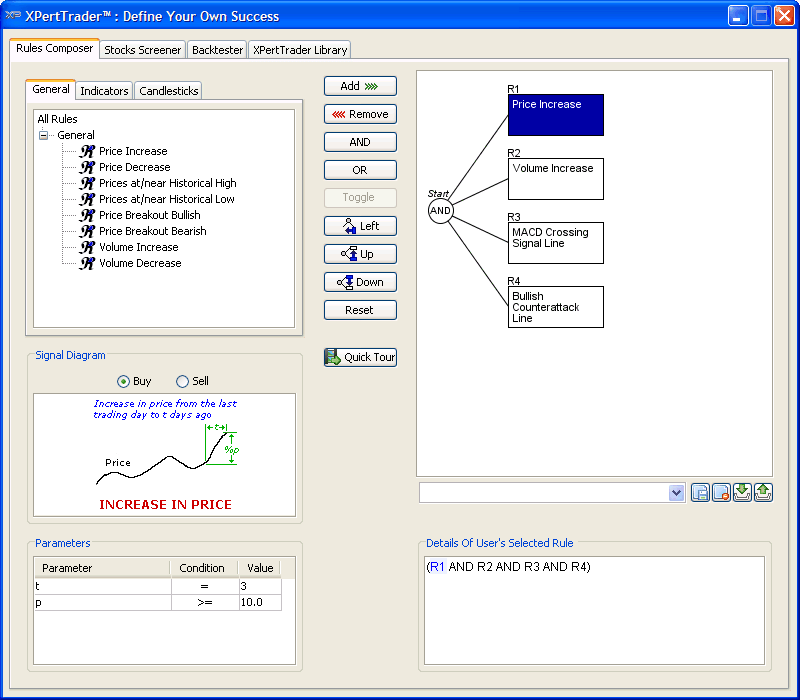
Task: Select the R3 MACD Crossing Signal Line box
Action: [x=555, y=243]
